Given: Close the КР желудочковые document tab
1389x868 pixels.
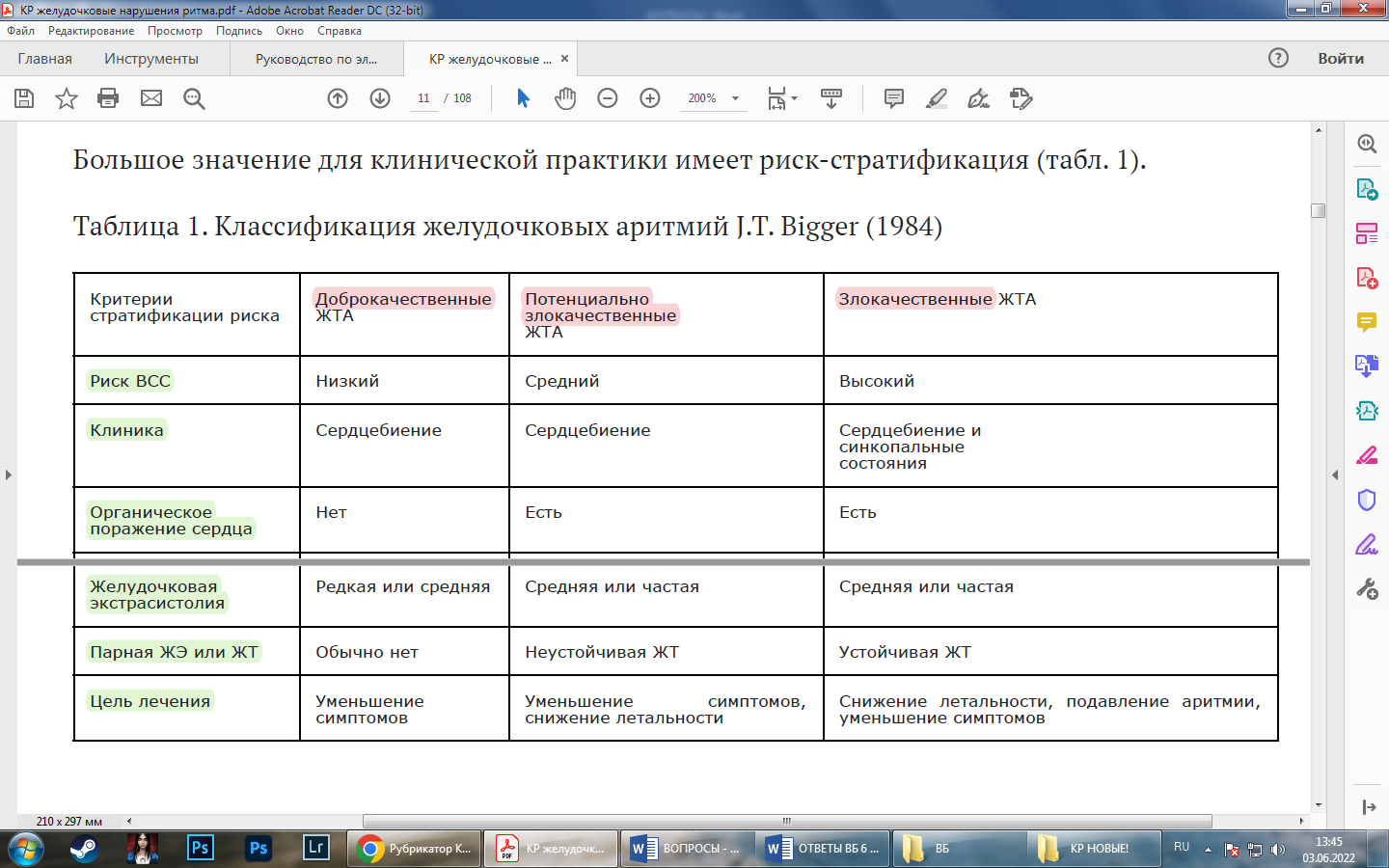Looking at the screenshot, I should 565,59.
